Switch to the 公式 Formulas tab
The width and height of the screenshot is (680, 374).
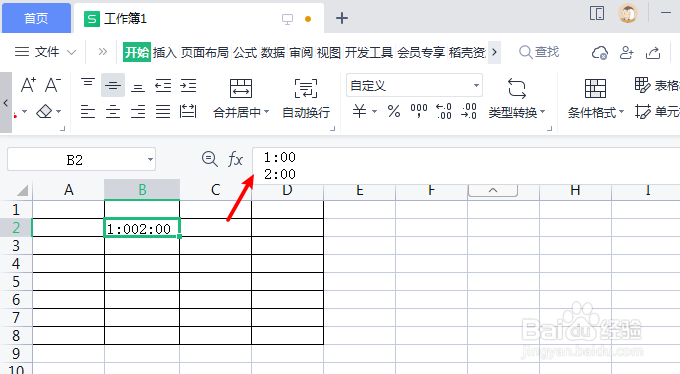[x=245, y=52]
